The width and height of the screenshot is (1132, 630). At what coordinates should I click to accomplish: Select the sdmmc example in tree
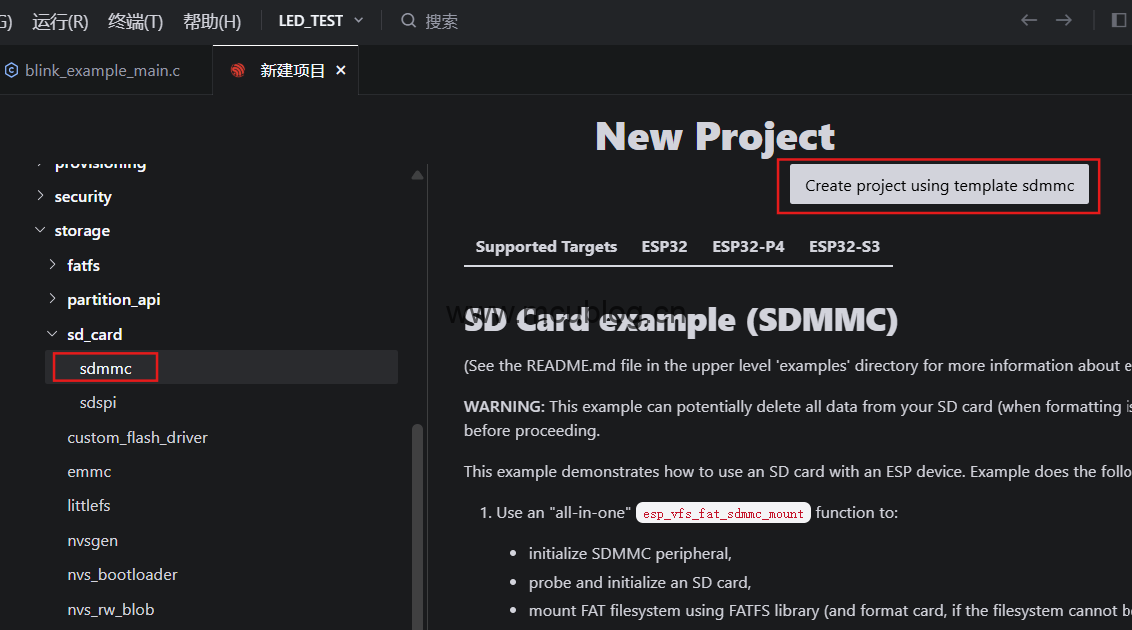point(106,368)
